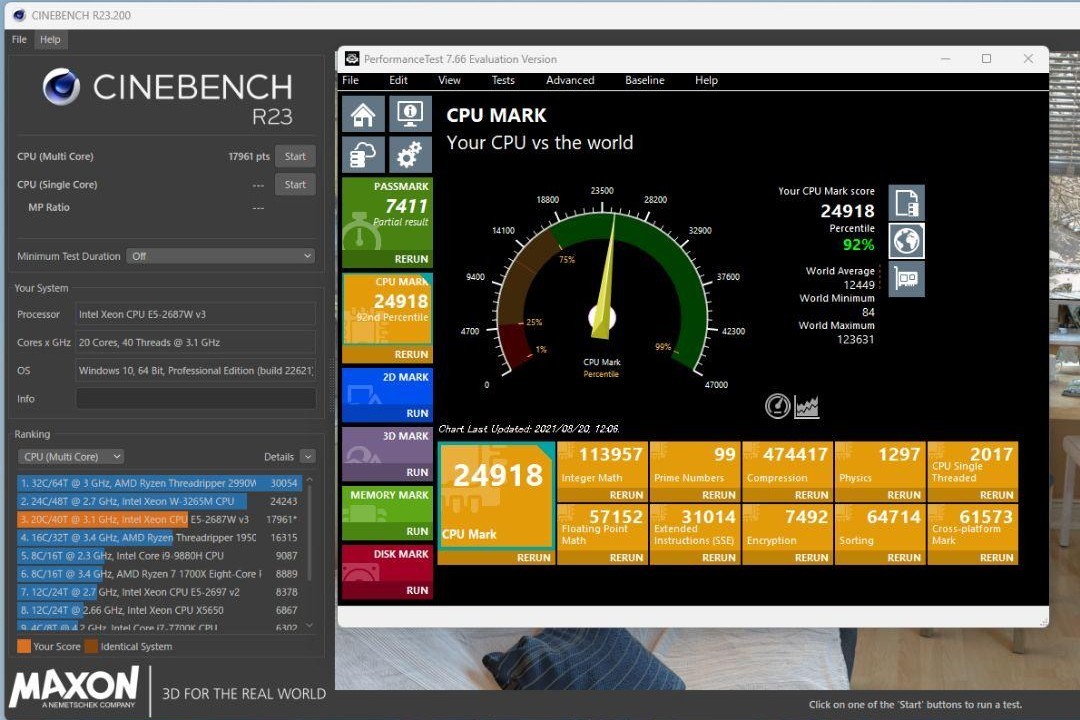This screenshot has height=720, width=1080.
Task: Select the Intel Core i9-9880H ranking row
Action: [158, 555]
